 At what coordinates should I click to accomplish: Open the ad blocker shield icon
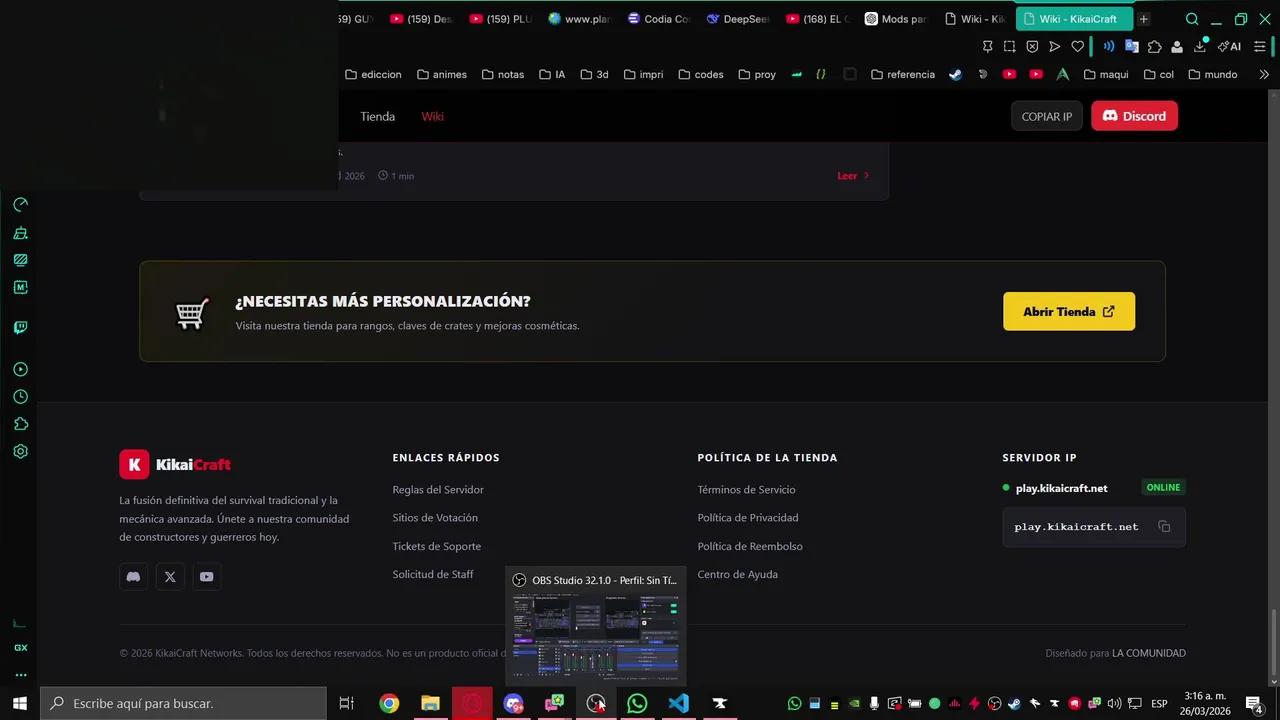[1032, 46]
